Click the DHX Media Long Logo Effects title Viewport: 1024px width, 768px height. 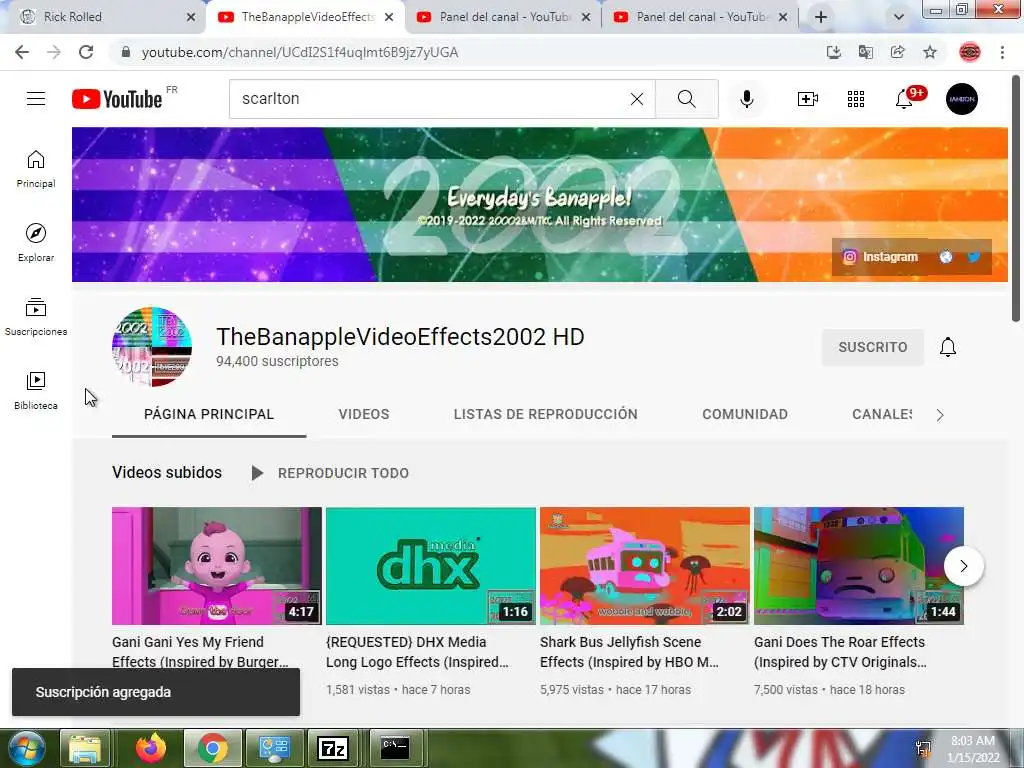(x=417, y=652)
